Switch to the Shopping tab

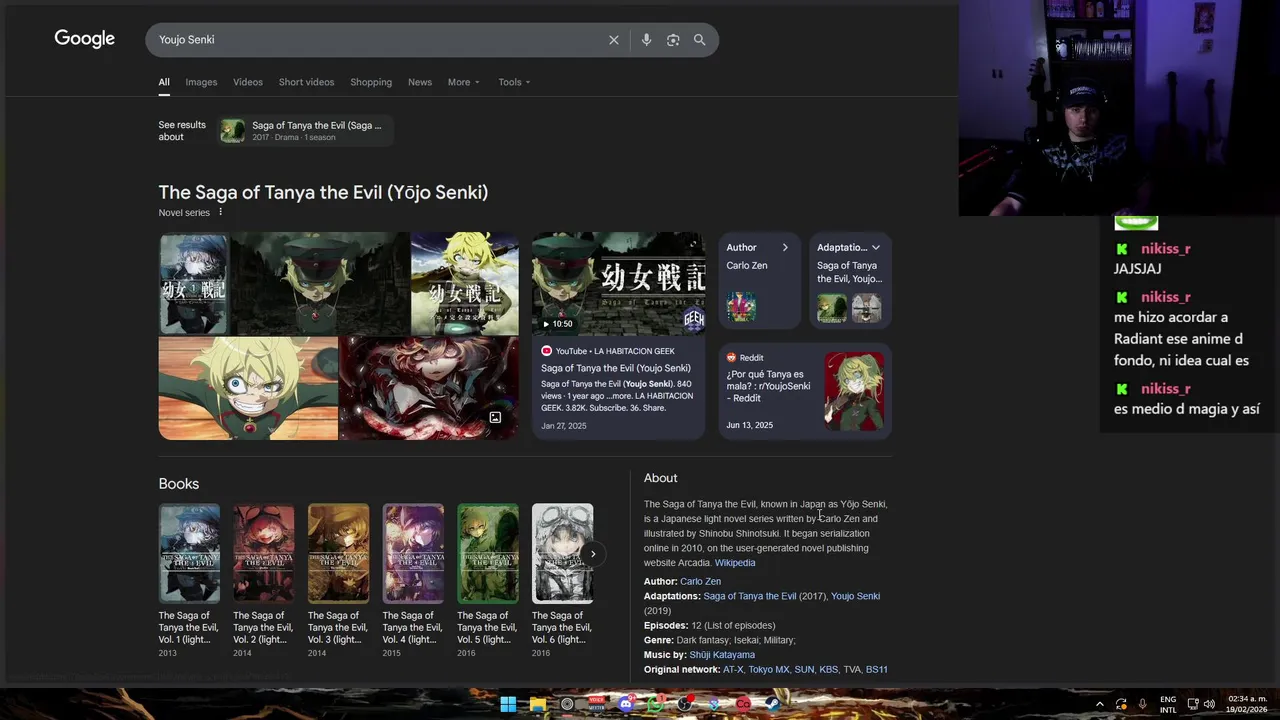(x=371, y=82)
